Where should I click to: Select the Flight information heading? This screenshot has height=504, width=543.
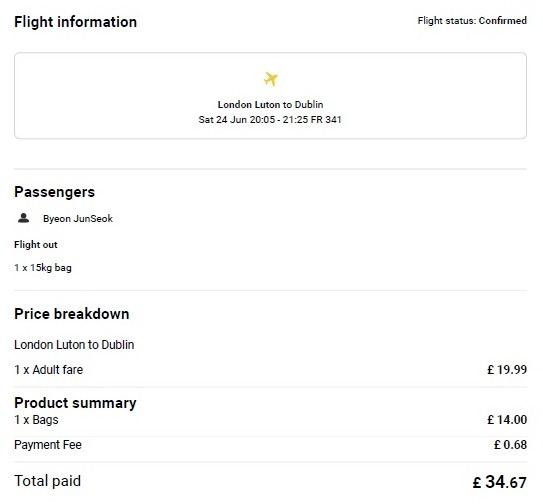(75, 22)
